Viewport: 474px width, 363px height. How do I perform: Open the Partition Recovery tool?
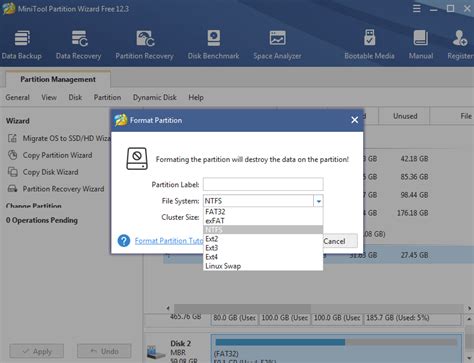click(x=145, y=45)
